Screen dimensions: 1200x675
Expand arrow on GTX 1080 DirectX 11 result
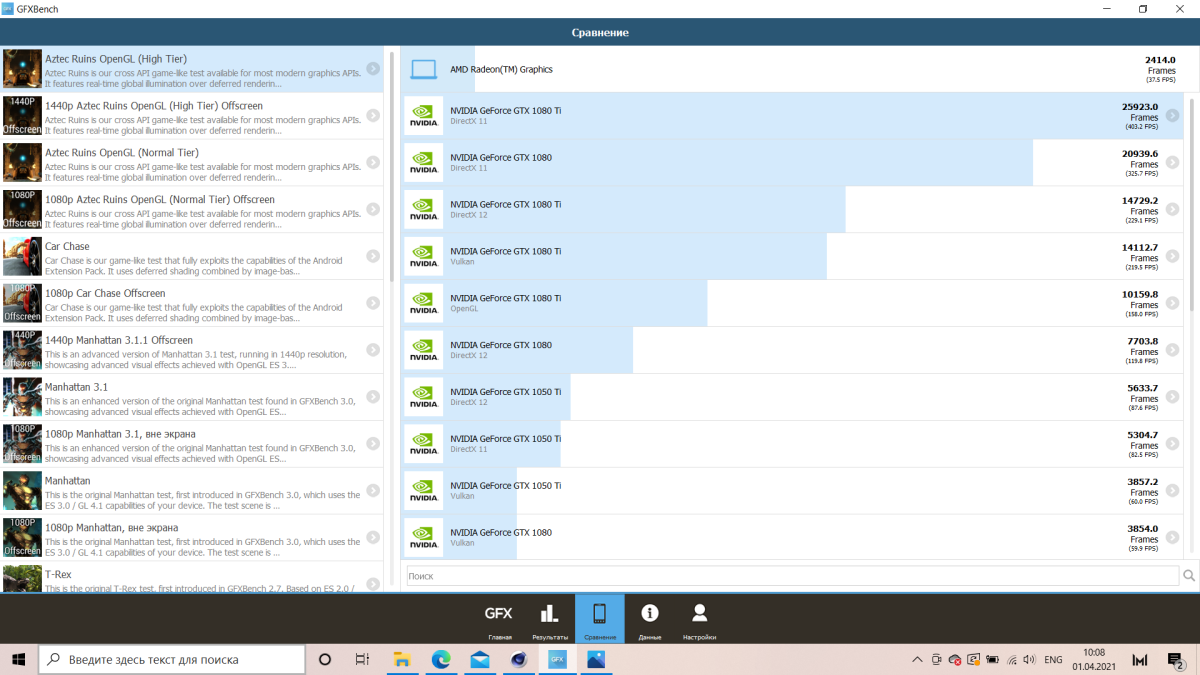click(1172, 163)
